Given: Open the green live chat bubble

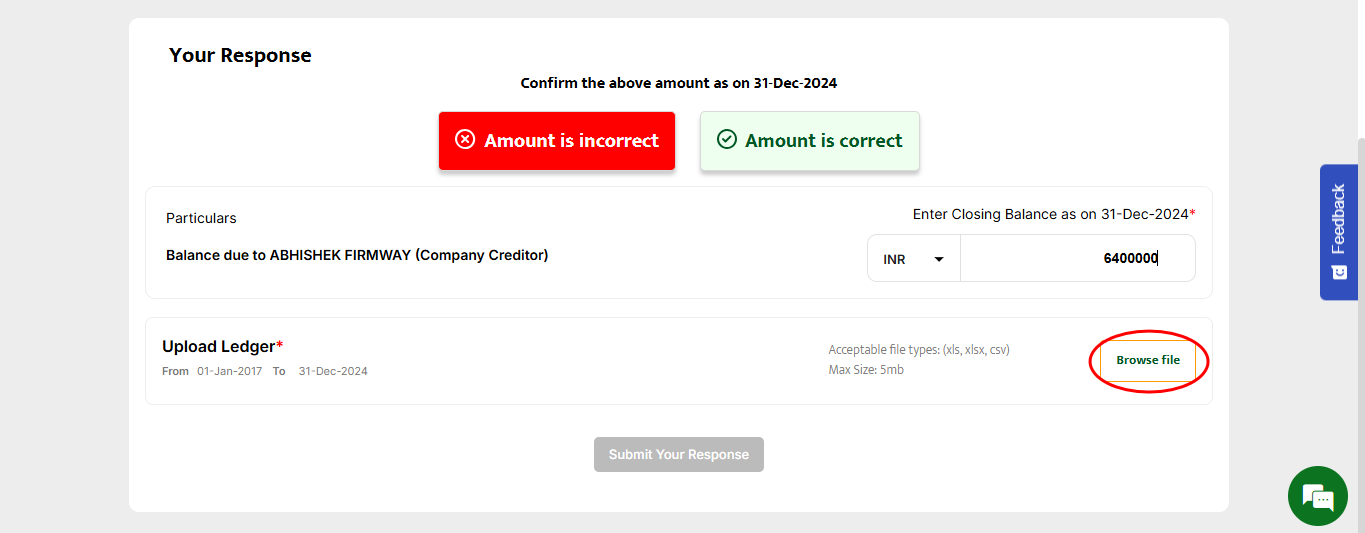Looking at the screenshot, I should click(x=1318, y=496).
